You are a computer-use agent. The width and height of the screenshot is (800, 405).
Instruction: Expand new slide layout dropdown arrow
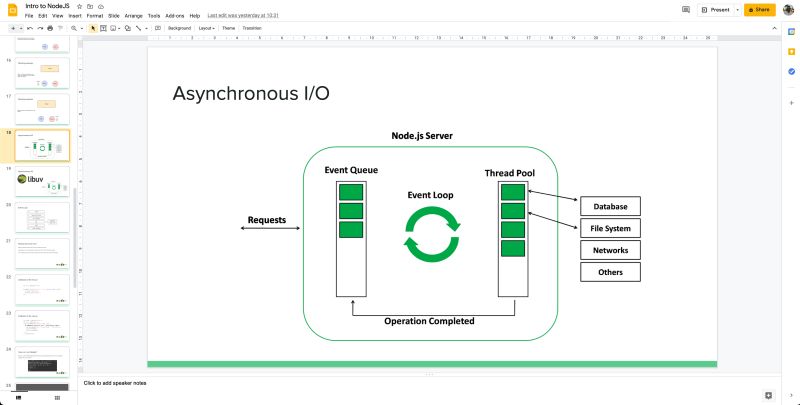coord(21,28)
